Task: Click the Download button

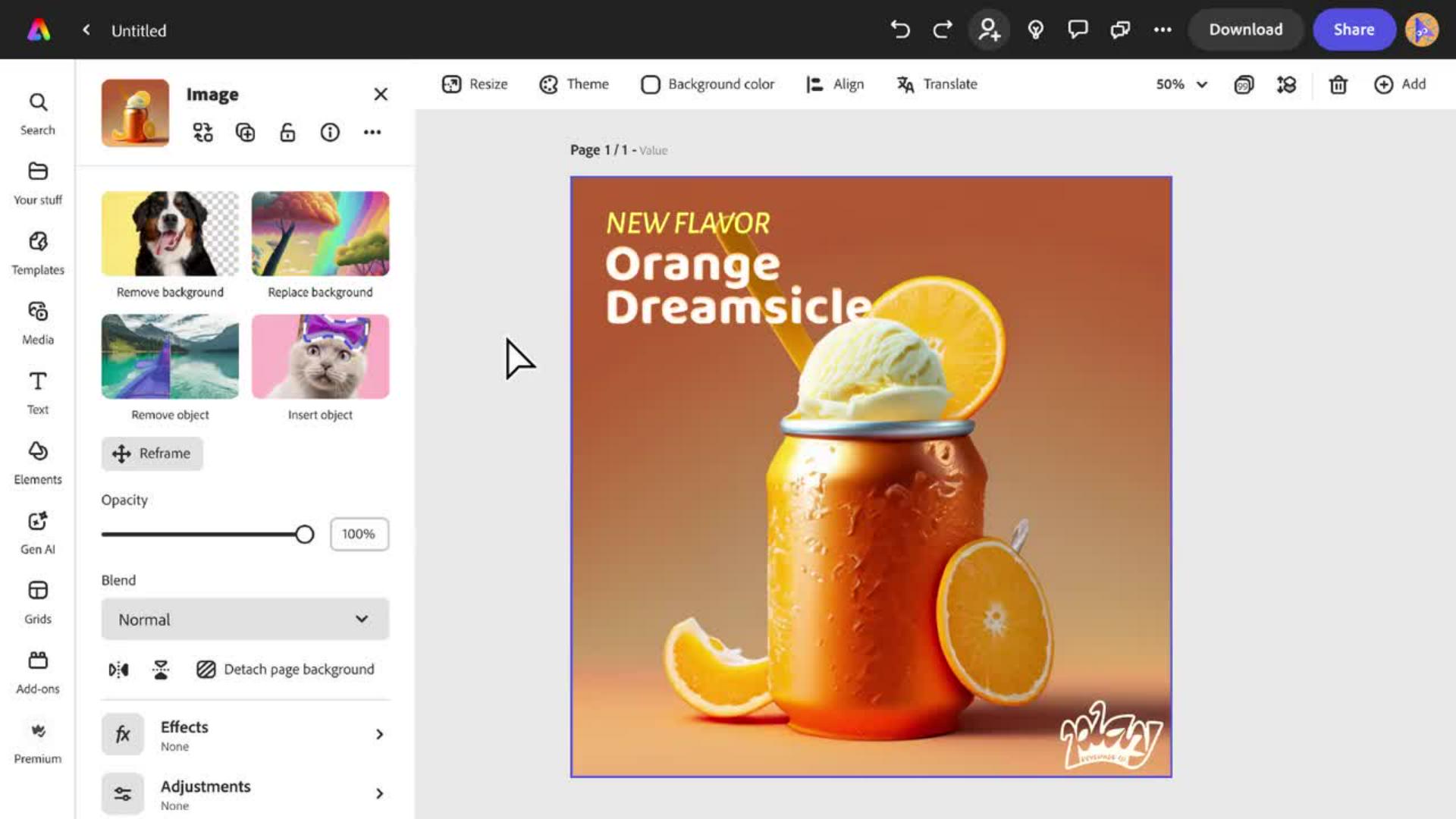Action: coord(1245,30)
